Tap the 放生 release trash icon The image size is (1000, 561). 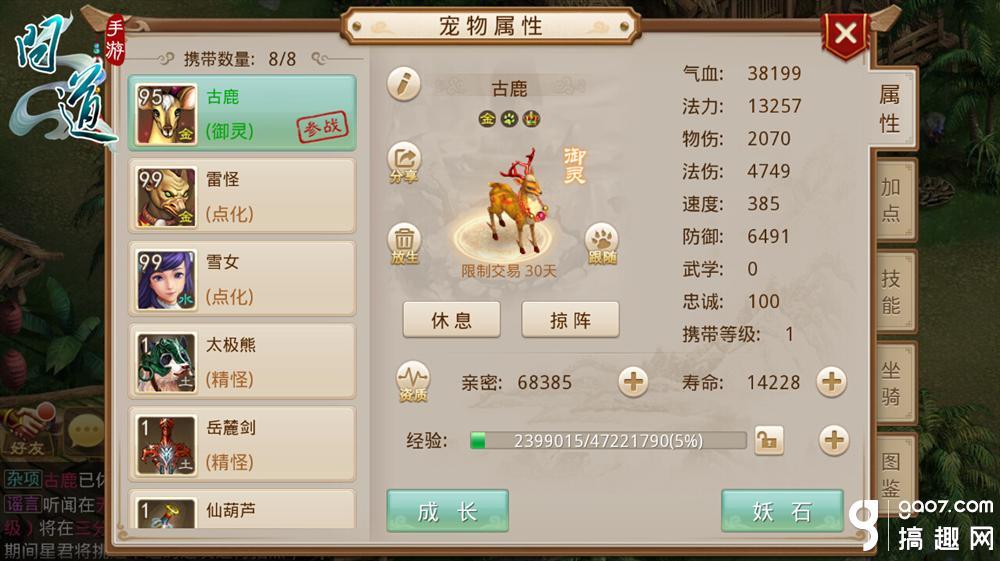(404, 244)
